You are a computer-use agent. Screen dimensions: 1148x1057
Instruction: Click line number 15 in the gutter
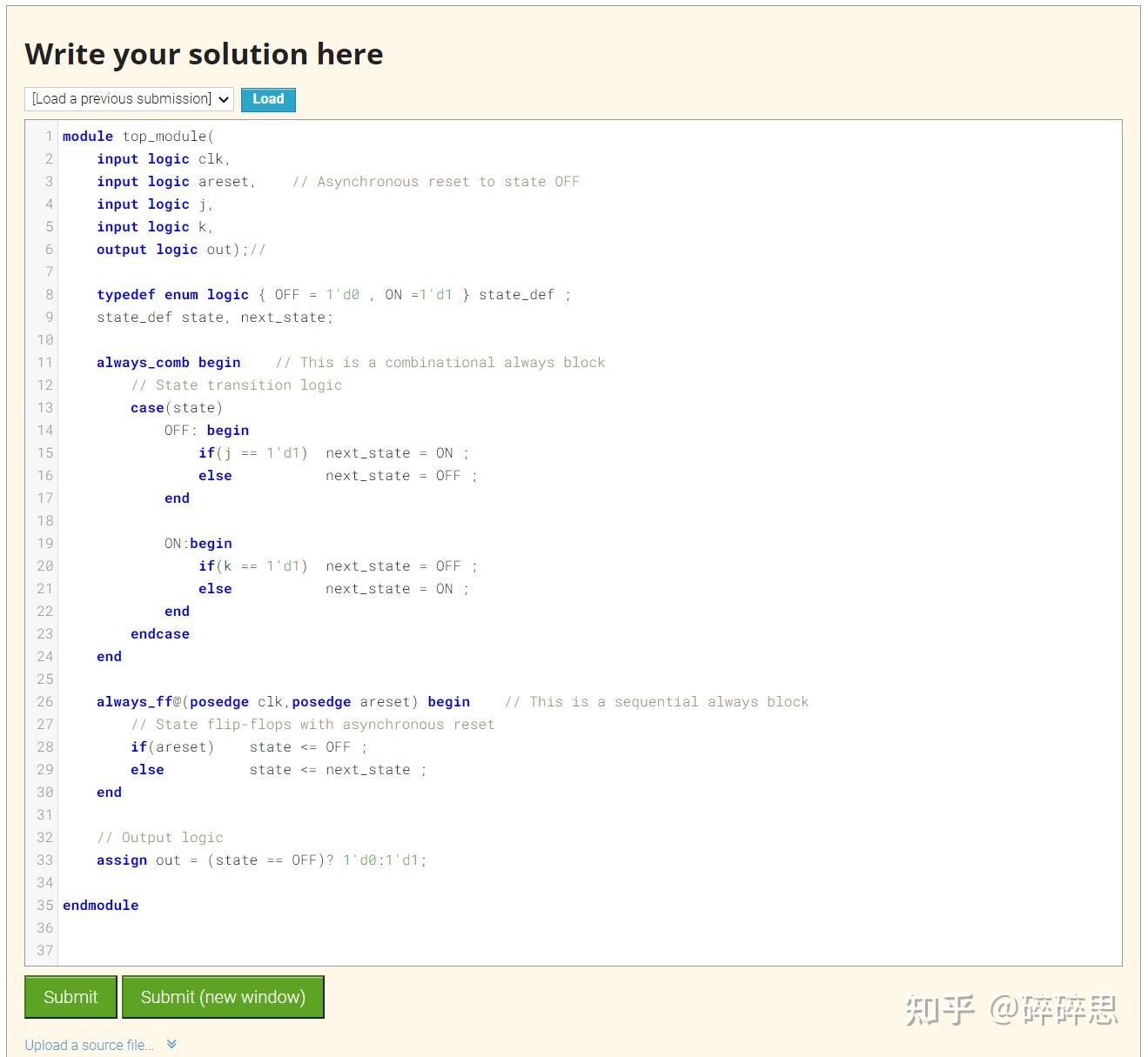45,452
